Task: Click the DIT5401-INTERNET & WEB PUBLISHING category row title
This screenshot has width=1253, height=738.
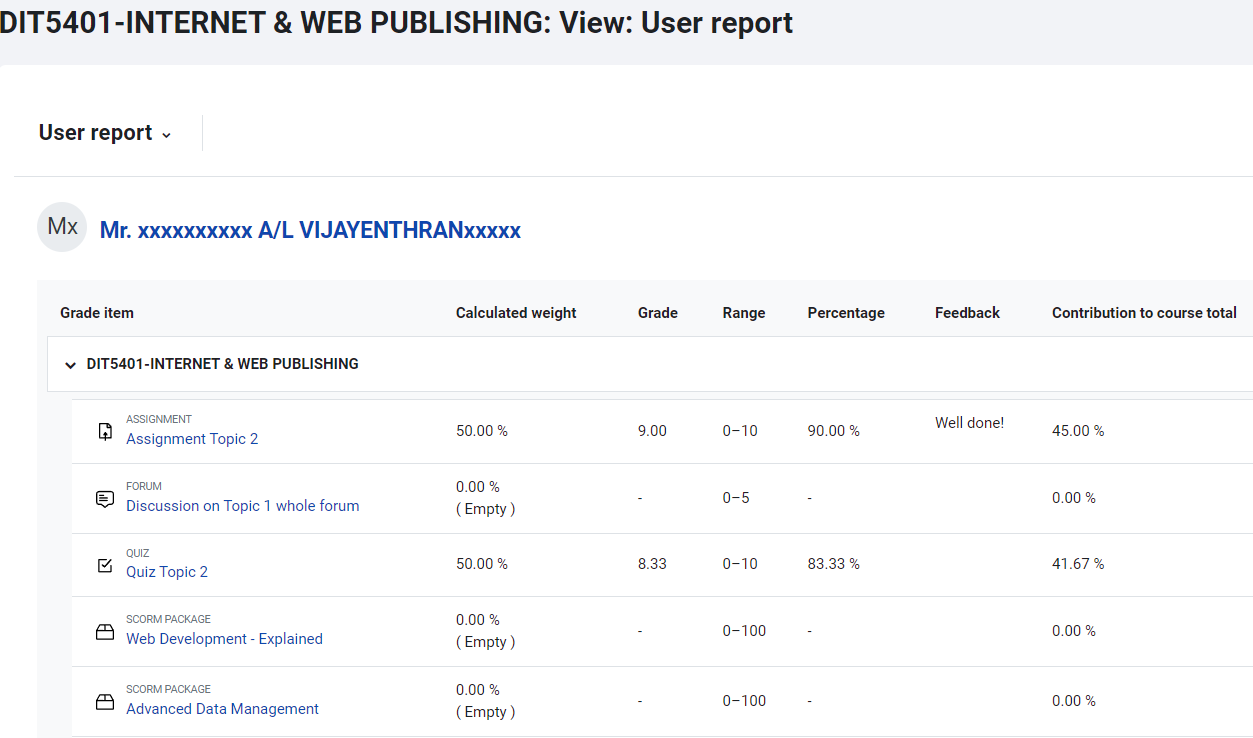Action: tap(222, 364)
